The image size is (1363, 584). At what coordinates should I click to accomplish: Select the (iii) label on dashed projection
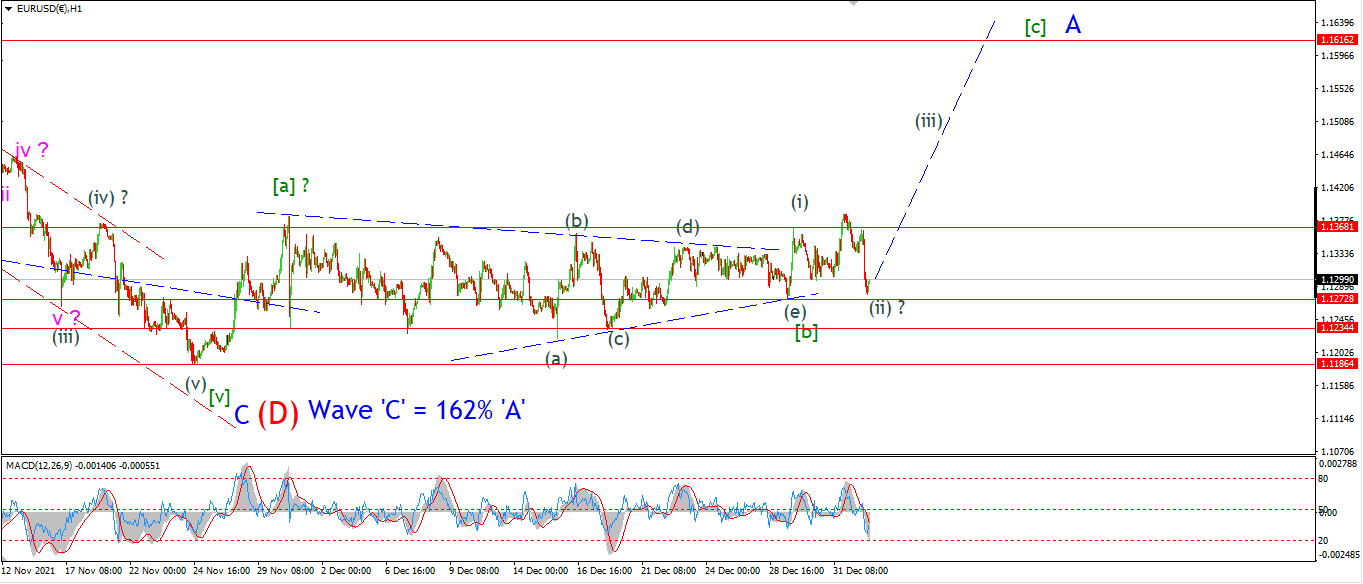pos(928,121)
